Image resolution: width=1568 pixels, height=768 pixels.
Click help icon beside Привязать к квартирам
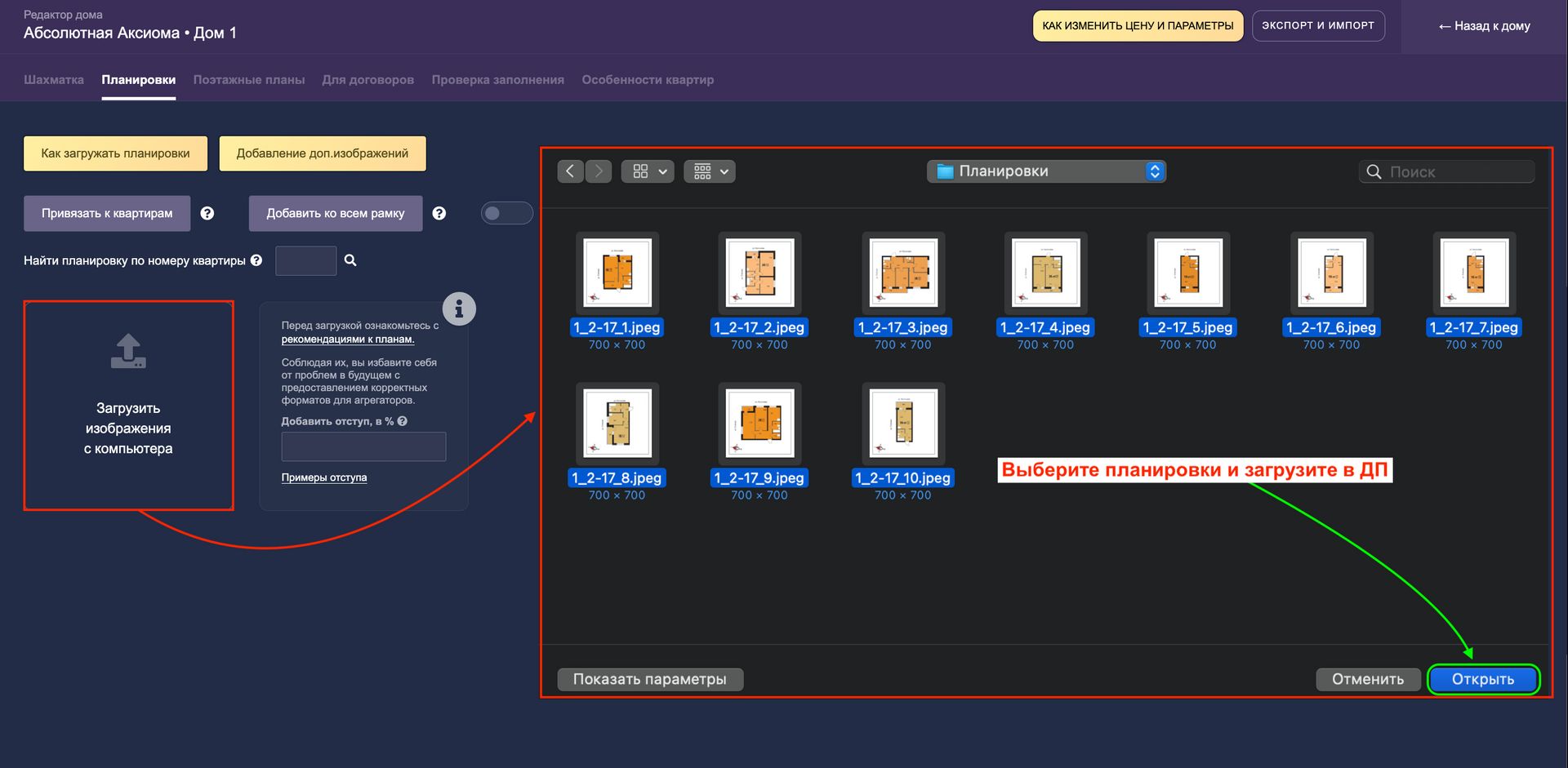[x=207, y=213]
